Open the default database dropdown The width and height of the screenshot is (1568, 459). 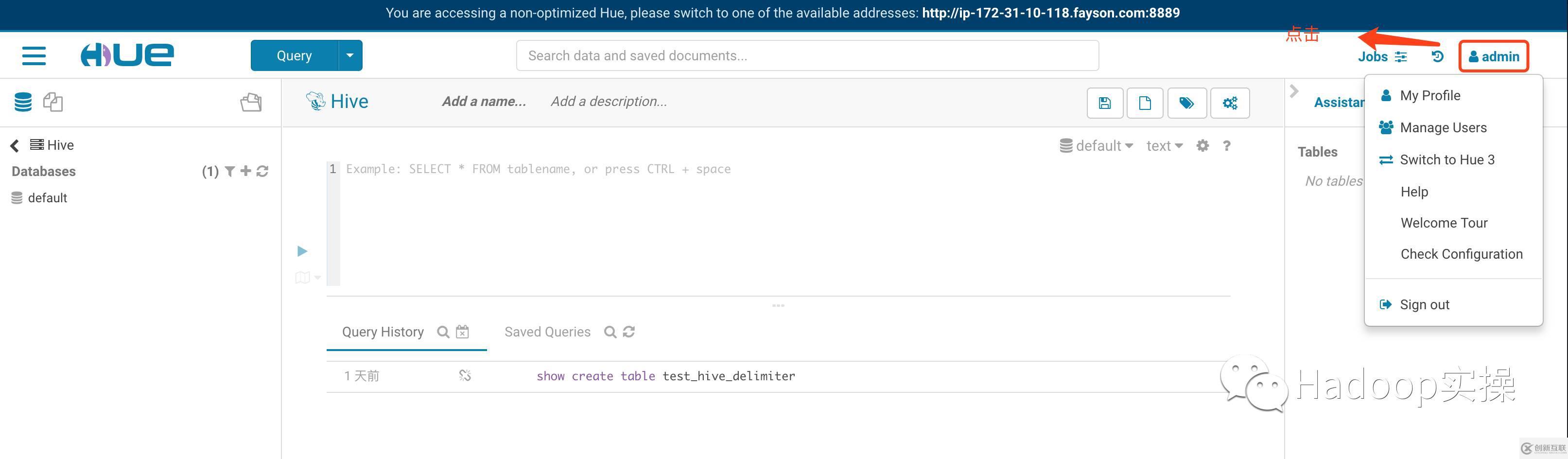(x=1096, y=146)
